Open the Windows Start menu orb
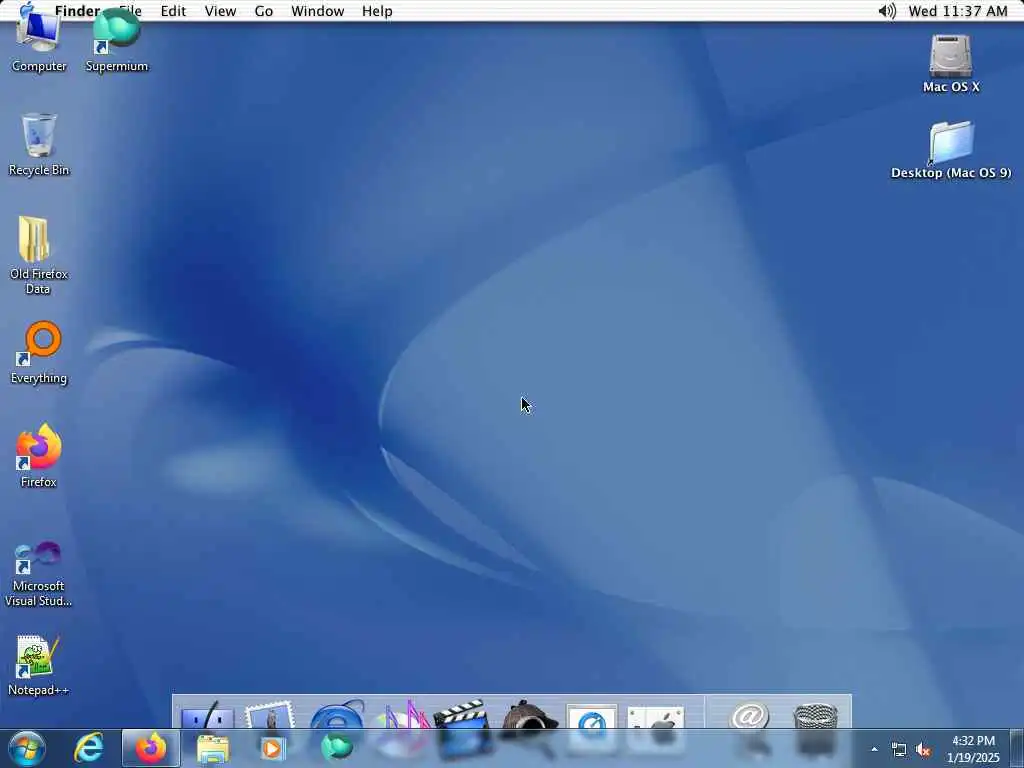This screenshot has width=1024, height=768. [27, 748]
